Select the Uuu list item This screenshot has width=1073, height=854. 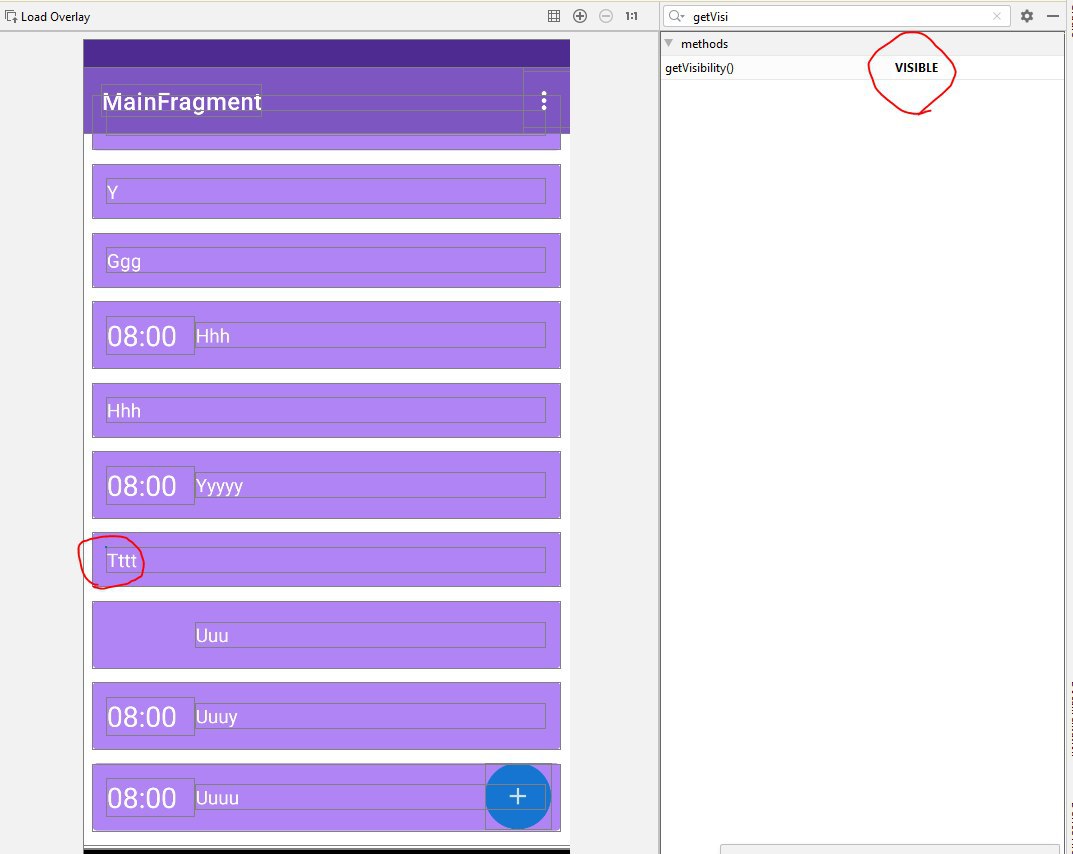(x=326, y=635)
